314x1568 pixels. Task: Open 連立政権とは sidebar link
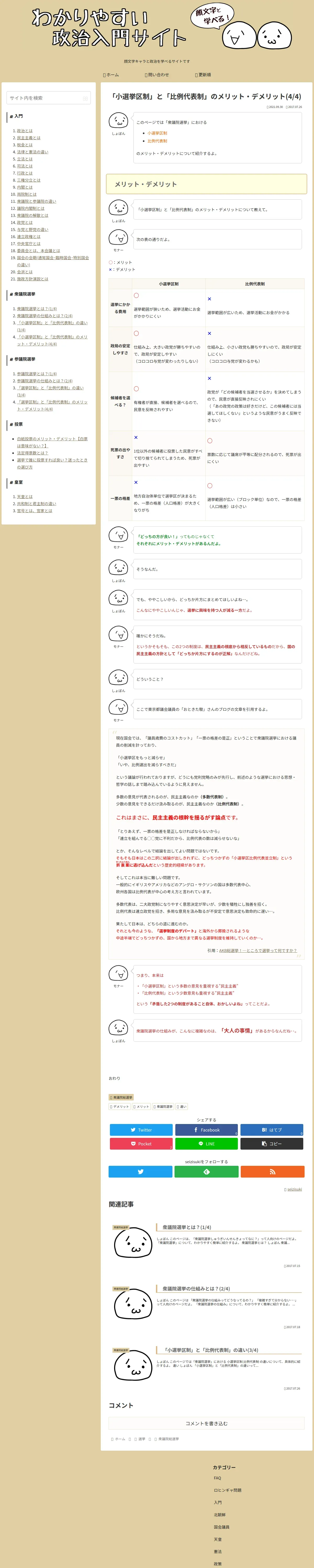click(29, 237)
